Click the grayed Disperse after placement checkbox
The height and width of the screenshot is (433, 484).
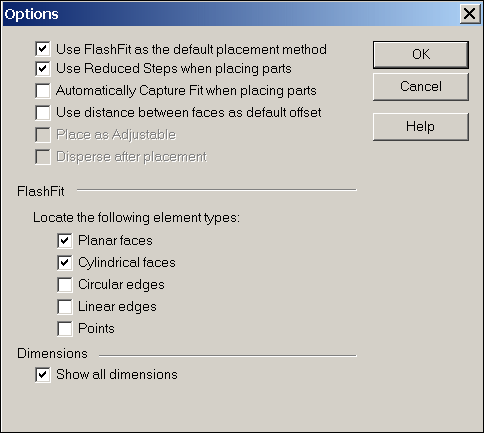click(43, 157)
